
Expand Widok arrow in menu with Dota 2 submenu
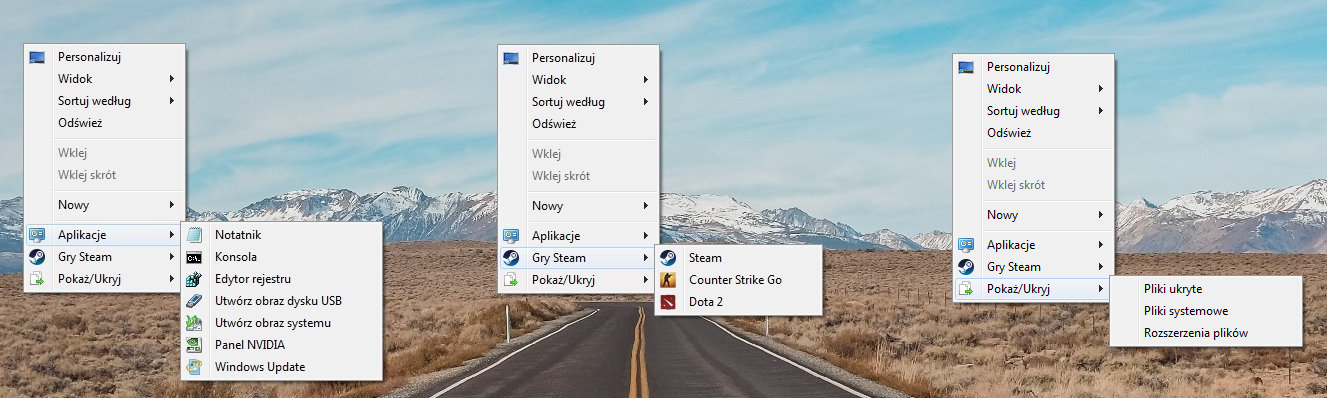646,79
